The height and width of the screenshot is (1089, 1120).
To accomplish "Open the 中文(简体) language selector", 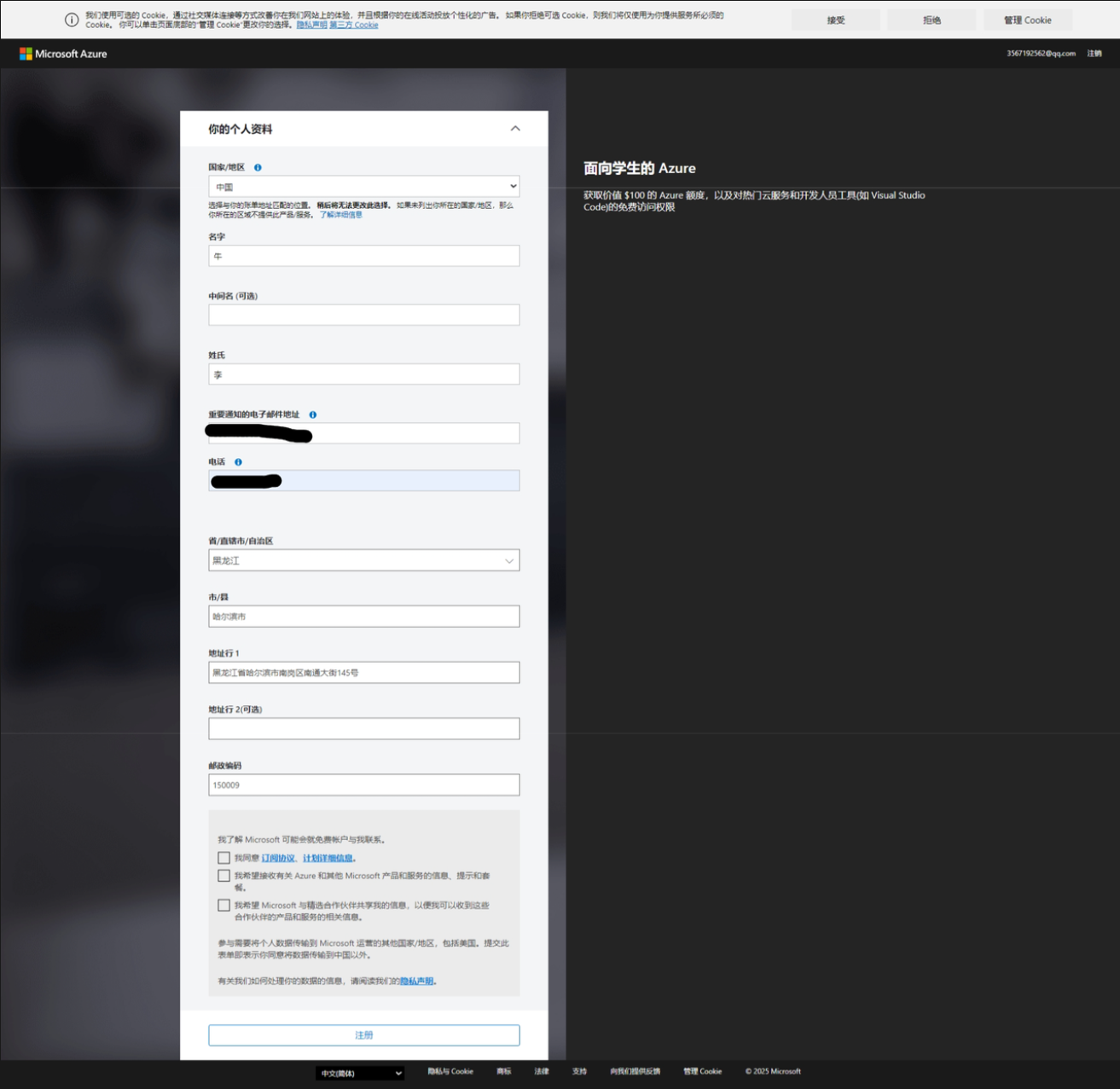I will click(x=359, y=1073).
